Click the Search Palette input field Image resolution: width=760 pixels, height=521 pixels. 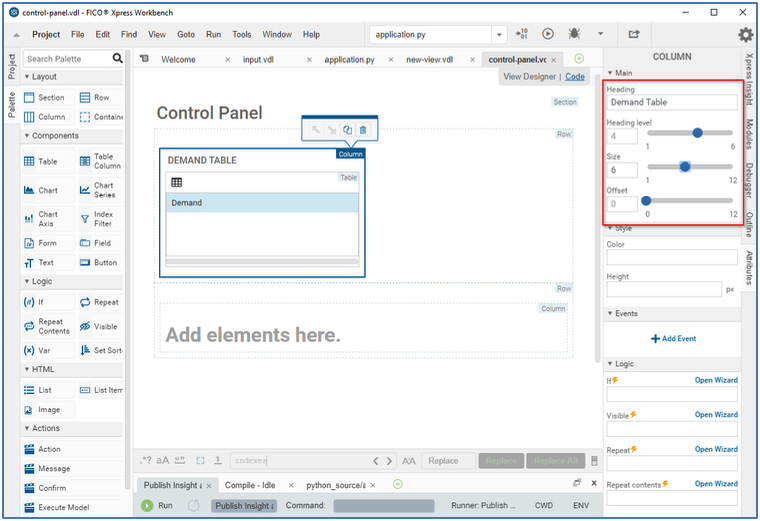click(x=67, y=59)
